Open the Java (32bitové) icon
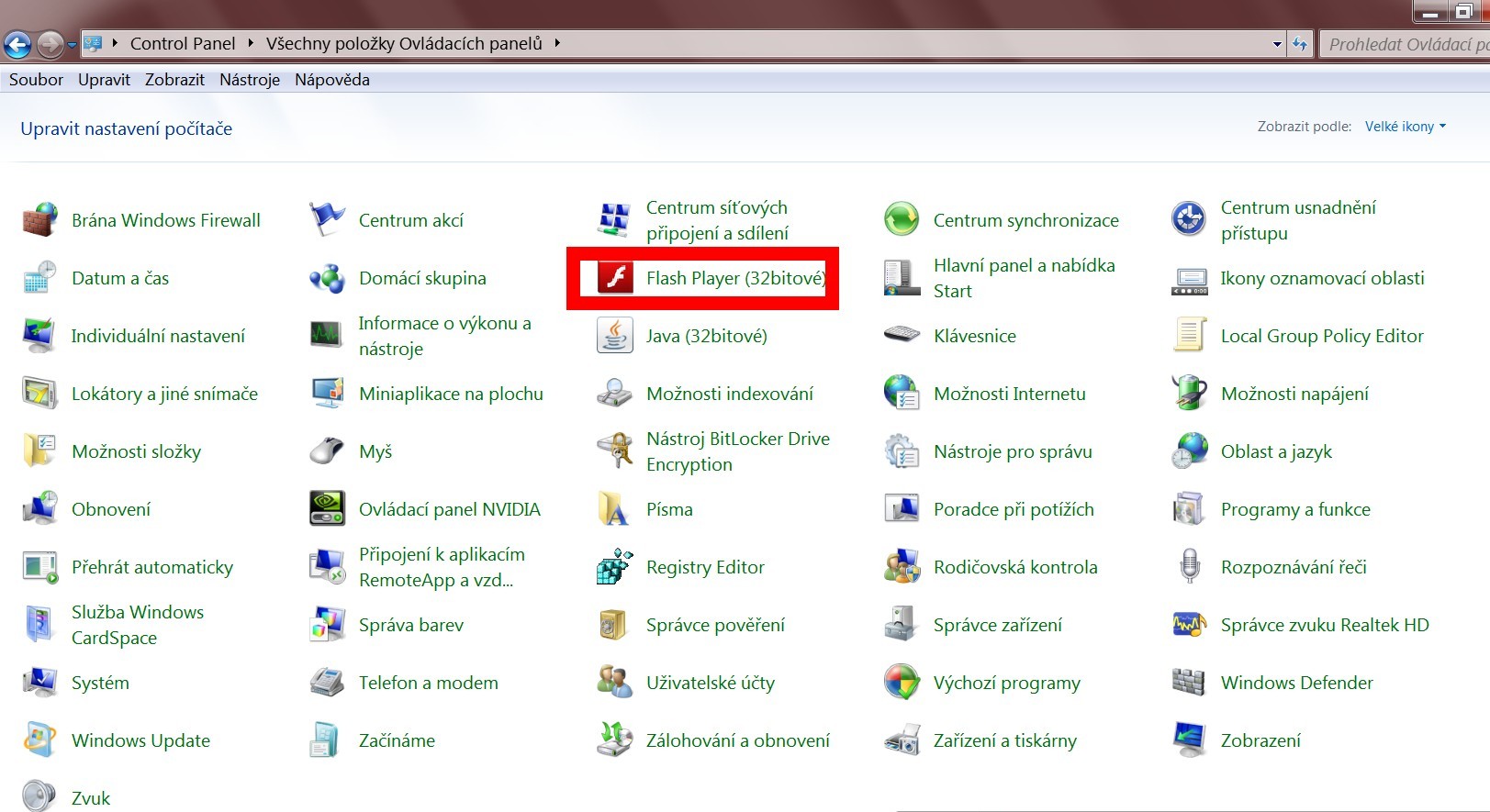Image resolution: width=1490 pixels, height=812 pixels. click(x=614, y=336)
